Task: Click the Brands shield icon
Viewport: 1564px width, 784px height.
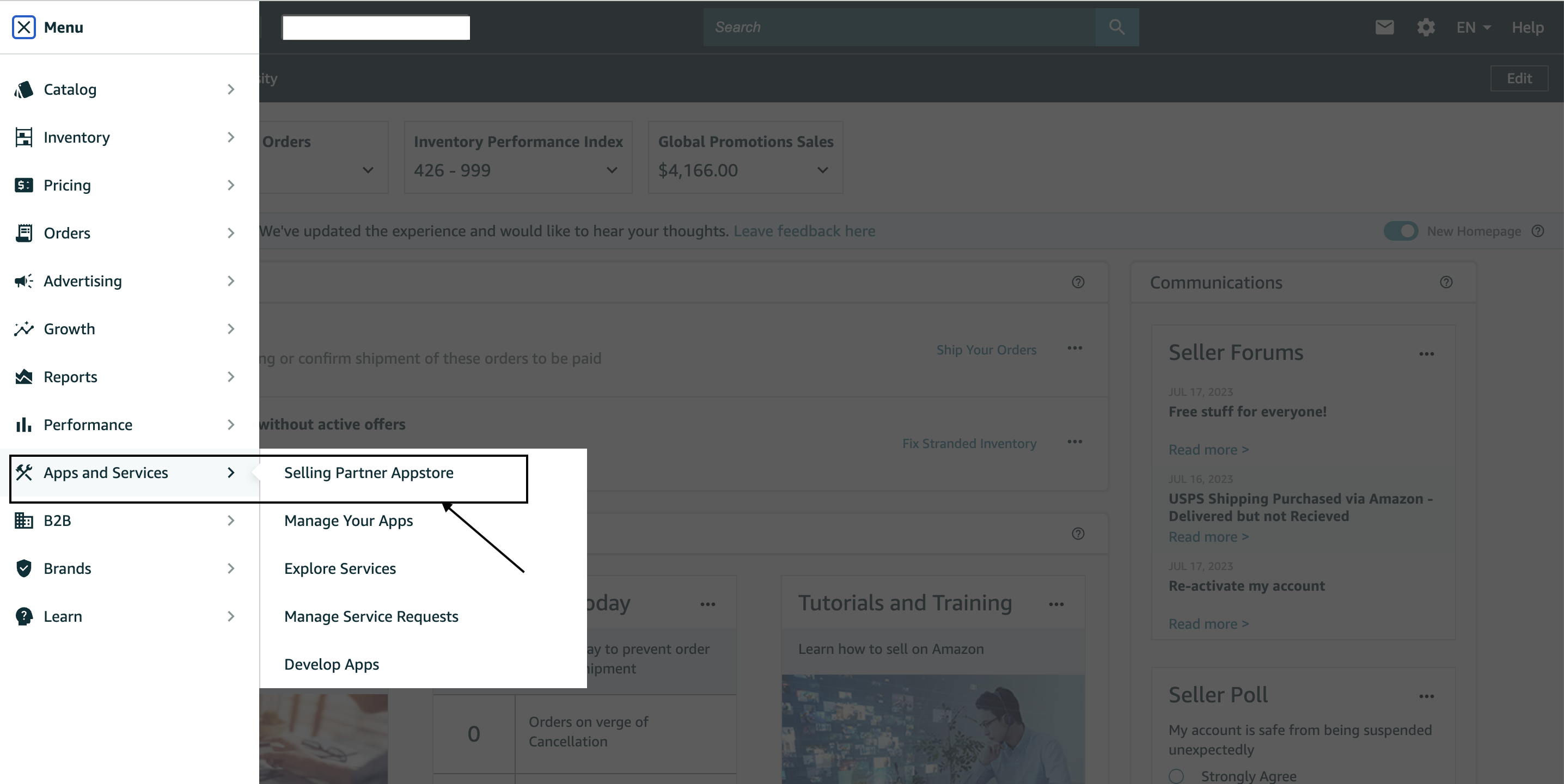Action: click(x=23, y=568)
